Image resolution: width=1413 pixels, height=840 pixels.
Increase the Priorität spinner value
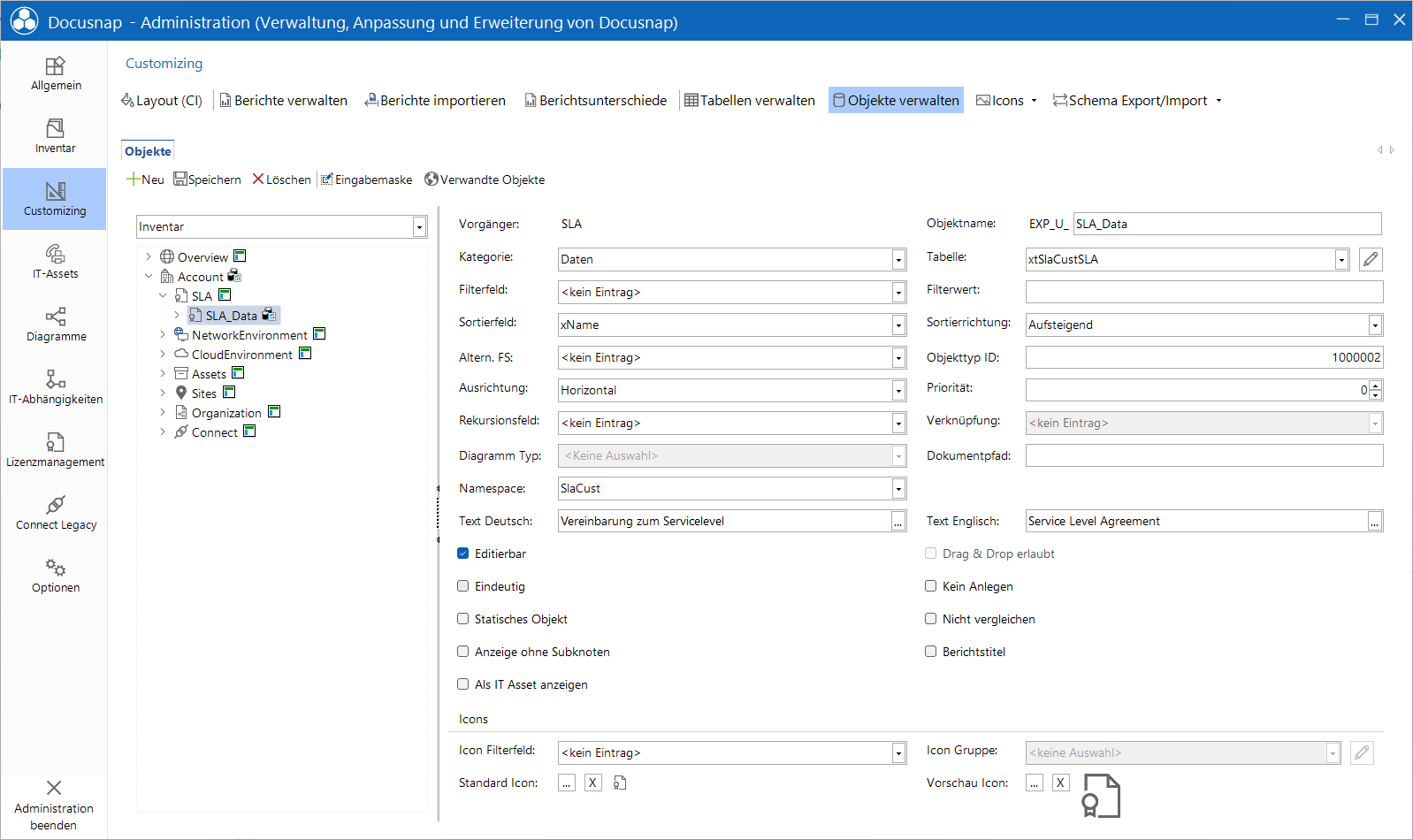tap(1376, 386)
